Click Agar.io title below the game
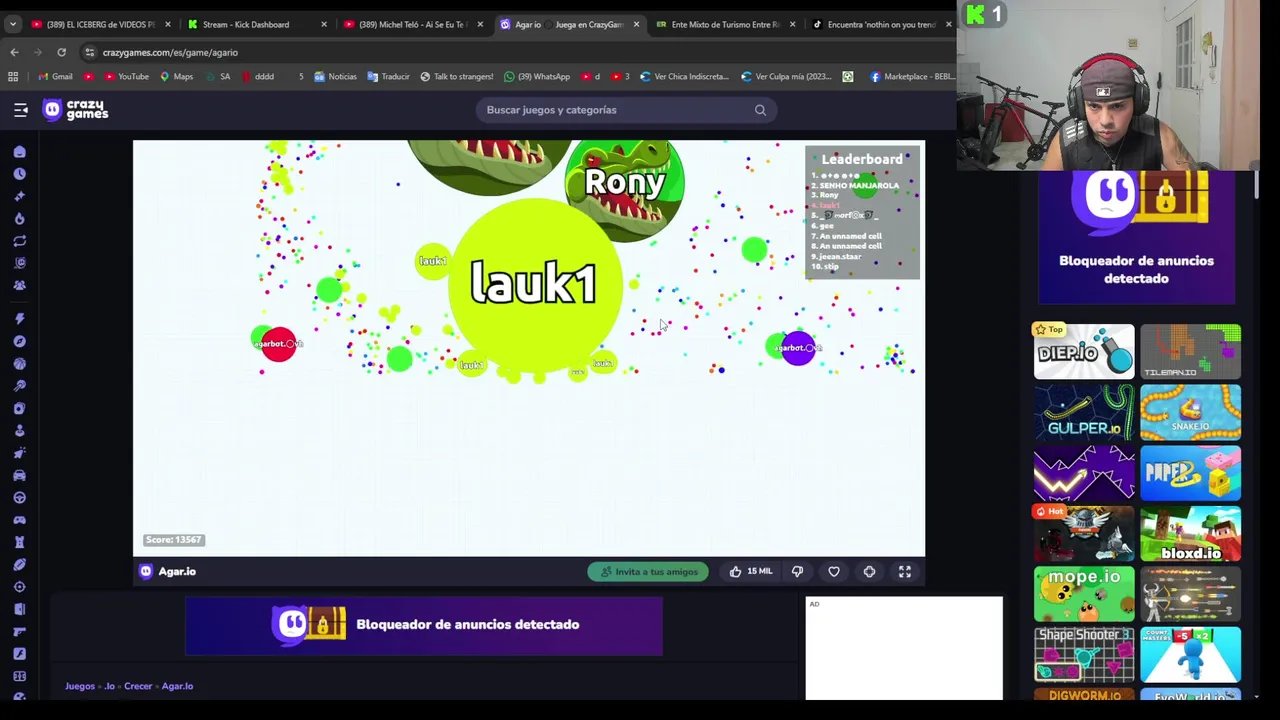1280x720 pixels. pyautogui.click(x=177, y=572)
